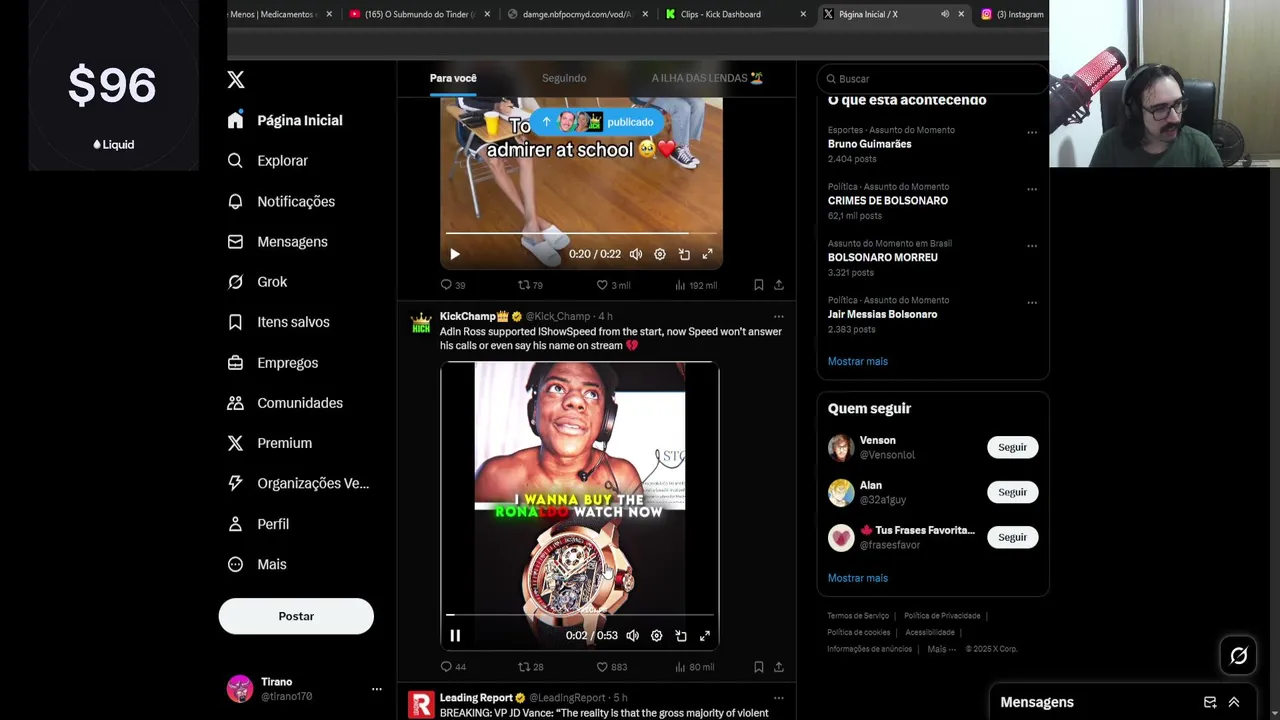Viewport: 1280px width, 720px height.
Task: Click the Postar button
Action: pyautogui.click(x=296, y=616)
